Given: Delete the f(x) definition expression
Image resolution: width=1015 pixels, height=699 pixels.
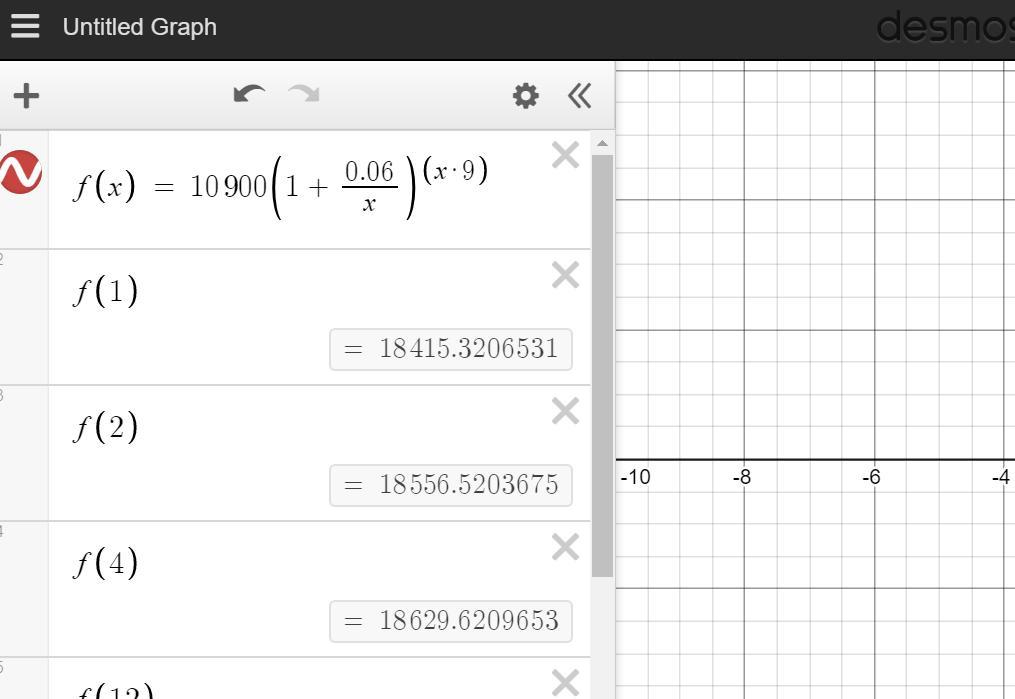Looking at the screenshot, I should point(565,155).
